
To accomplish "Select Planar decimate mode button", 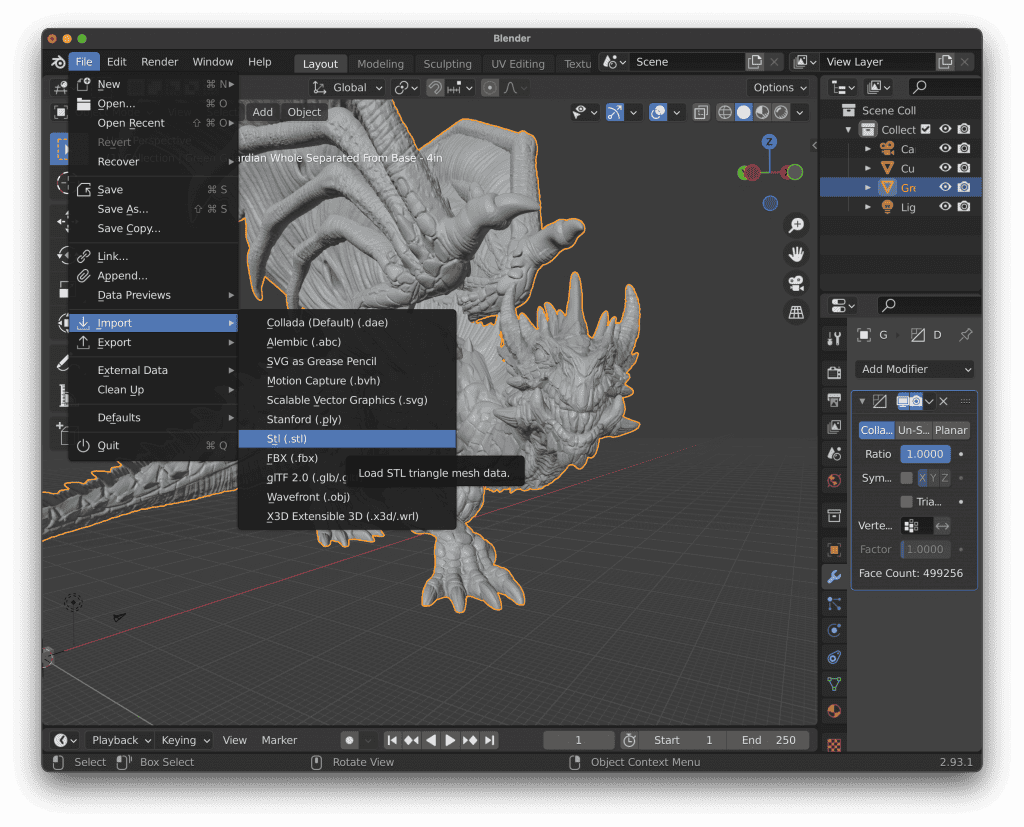I will point(951,430).
